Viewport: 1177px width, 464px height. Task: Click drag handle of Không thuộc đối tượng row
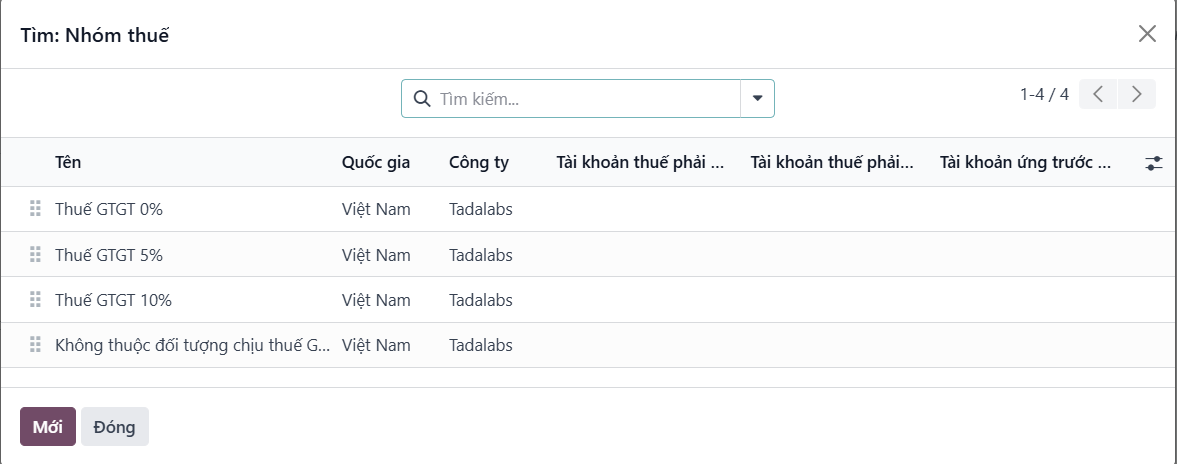[x=35, y=345]
